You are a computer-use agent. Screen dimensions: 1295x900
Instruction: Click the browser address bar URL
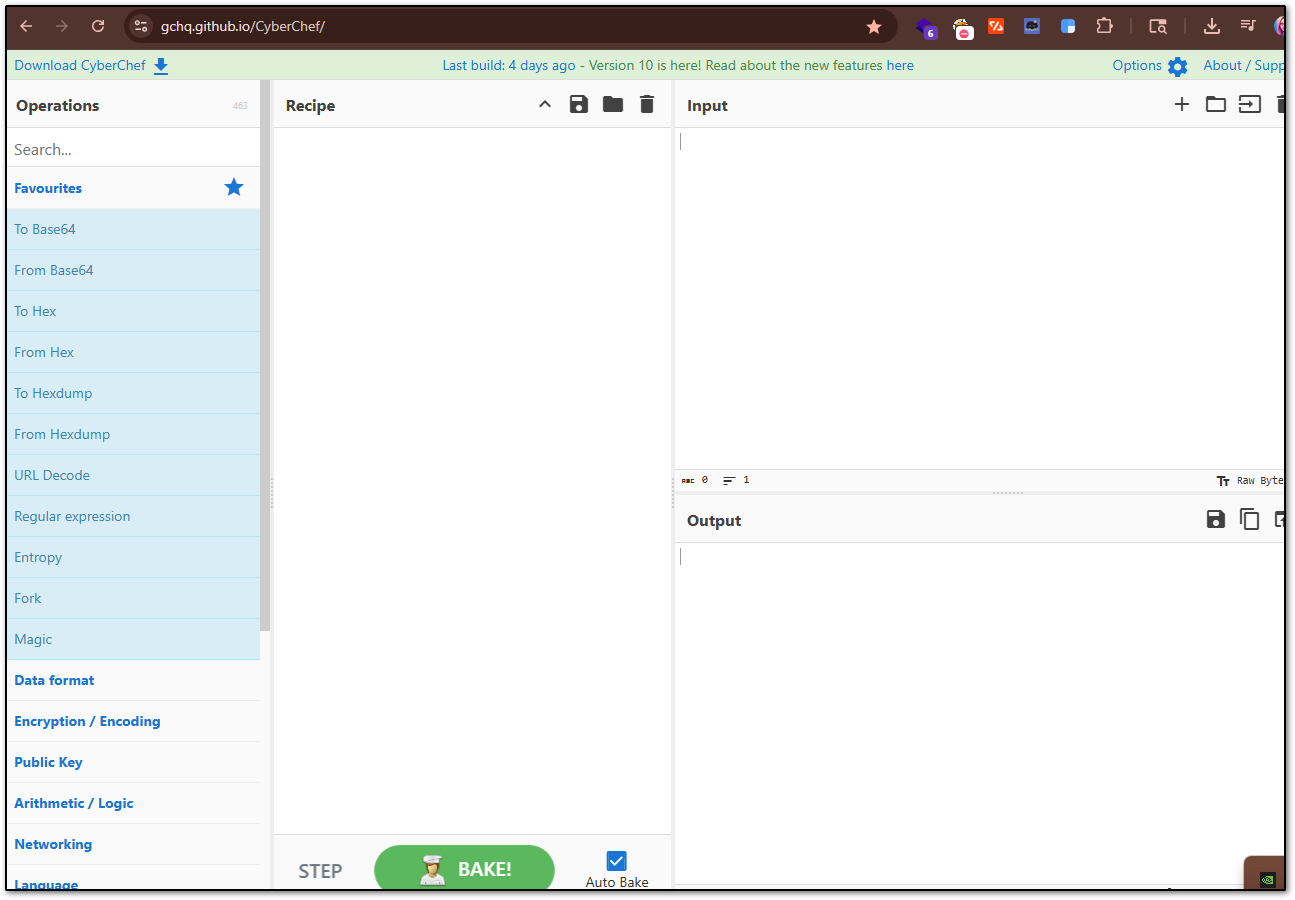[x=243, y=26]
